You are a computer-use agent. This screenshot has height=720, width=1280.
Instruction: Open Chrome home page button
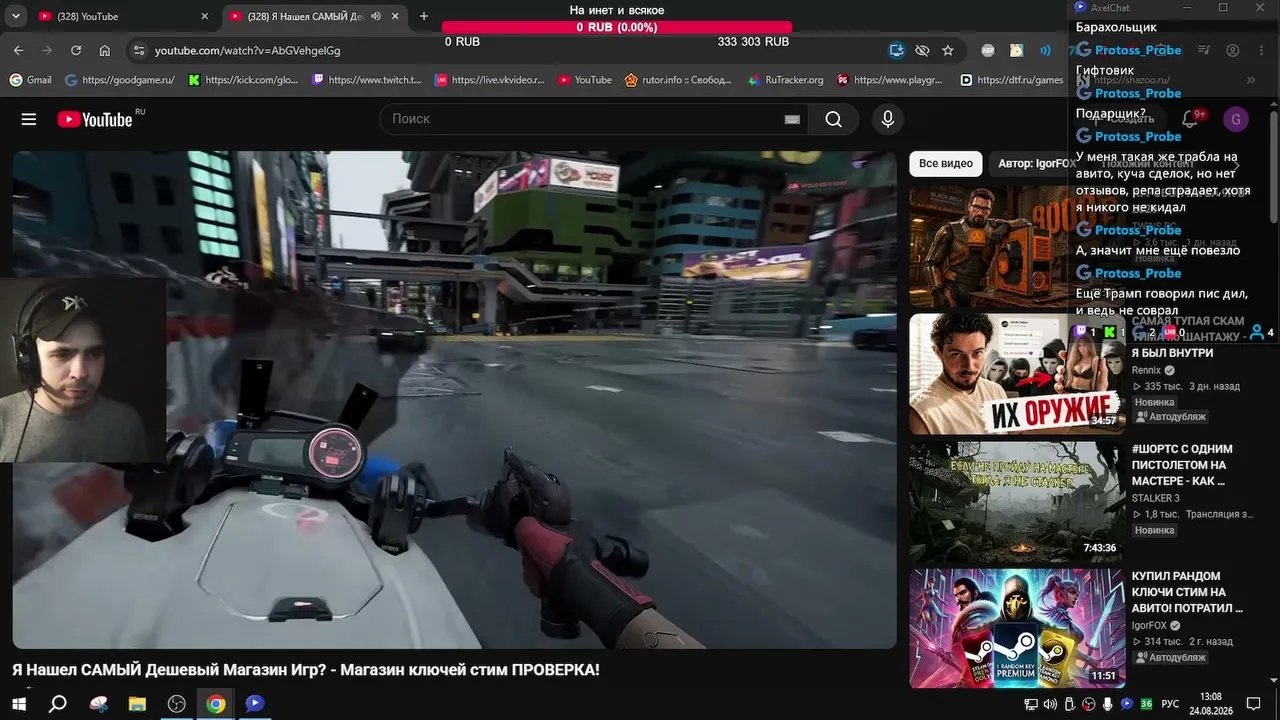105,50
